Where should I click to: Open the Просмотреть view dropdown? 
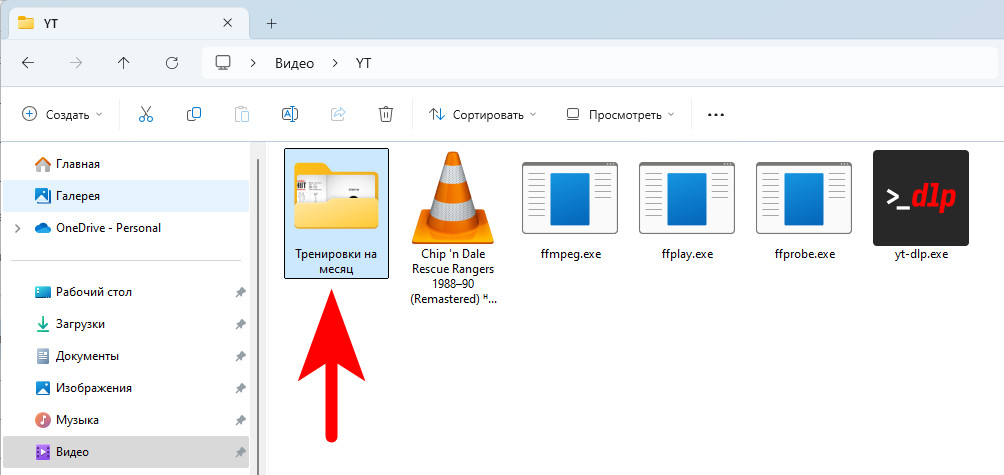620,115
